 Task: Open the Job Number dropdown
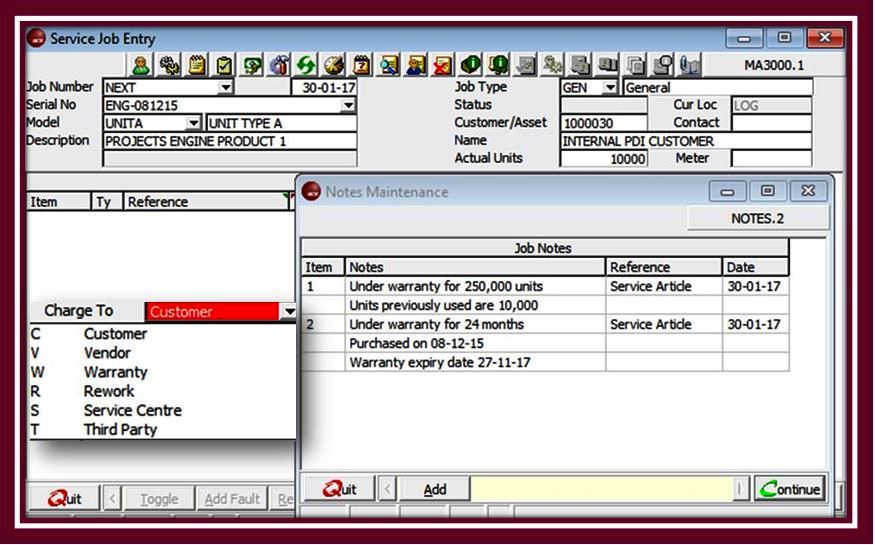tap(226, 88)
